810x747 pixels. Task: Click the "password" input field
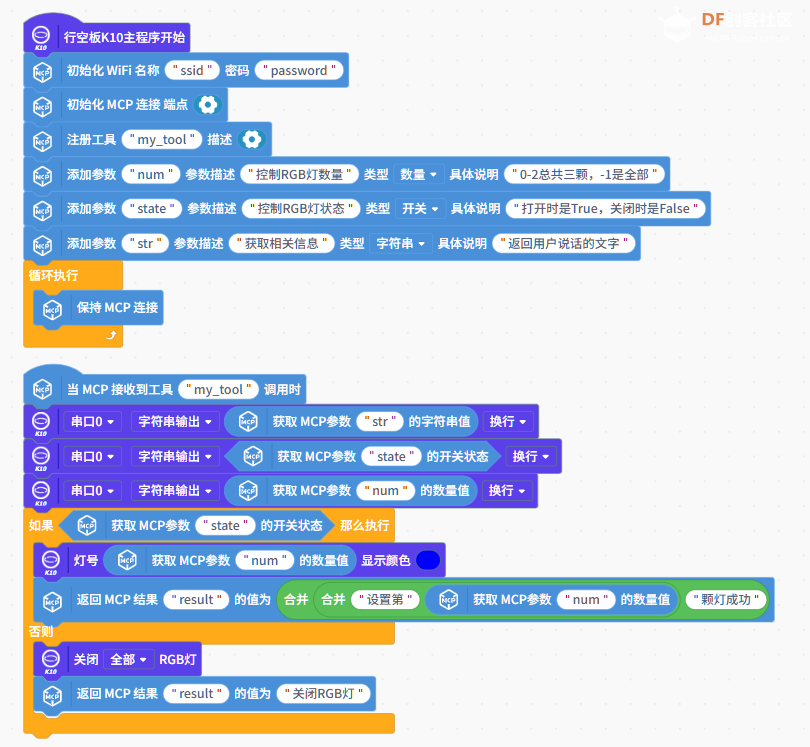point(299,71)
